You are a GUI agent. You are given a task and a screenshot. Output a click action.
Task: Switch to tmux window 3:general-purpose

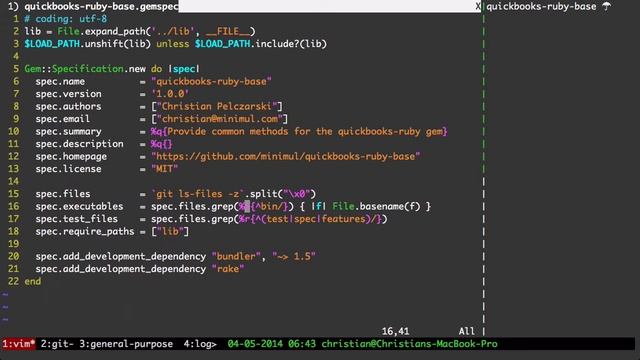[x=126, y=344]
